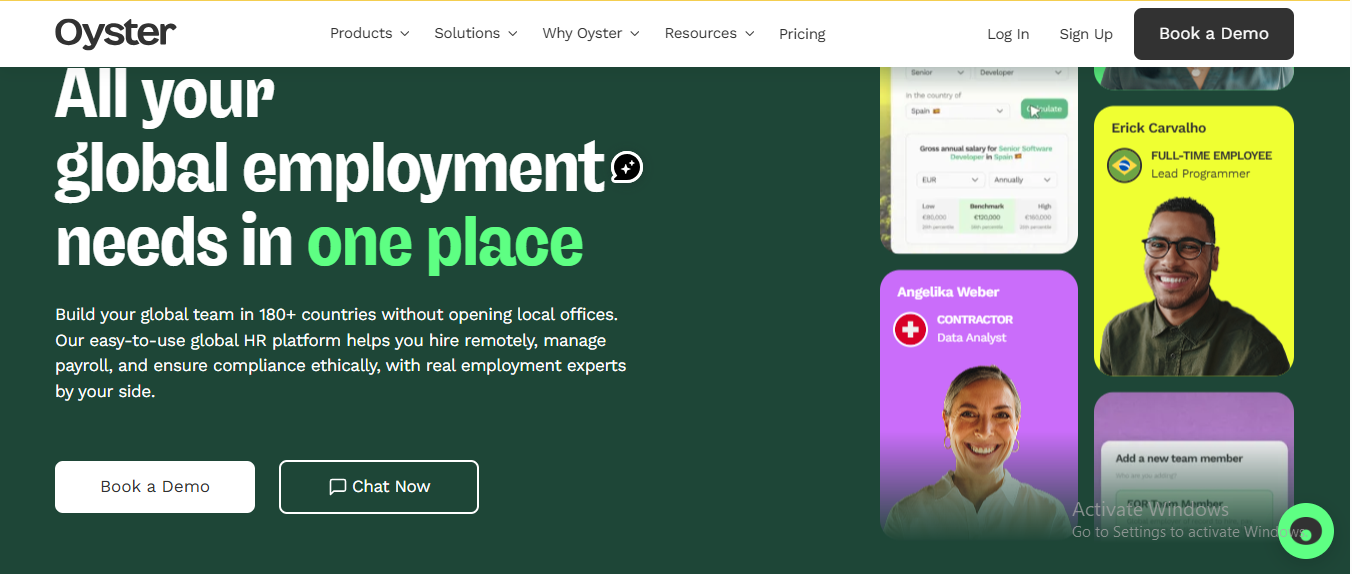Open the Senior level dropdown in the salary widget
Image resolution: width=1352 pixels, height=574 pixels.
pos(937,73)
